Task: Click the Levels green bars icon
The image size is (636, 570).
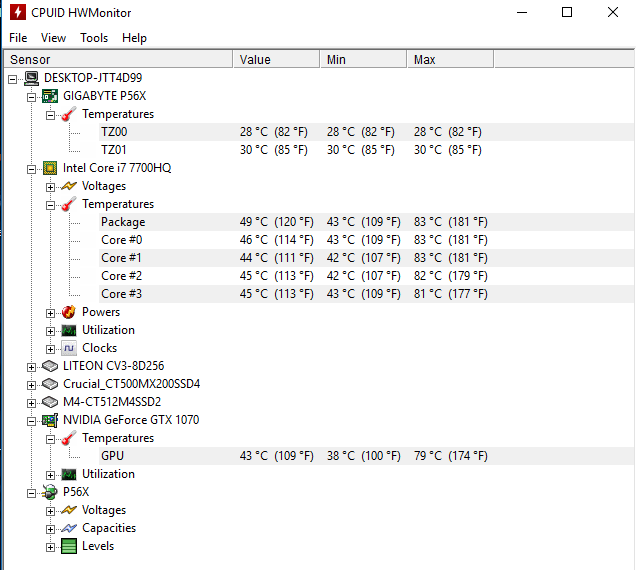Action: point(69,546)
